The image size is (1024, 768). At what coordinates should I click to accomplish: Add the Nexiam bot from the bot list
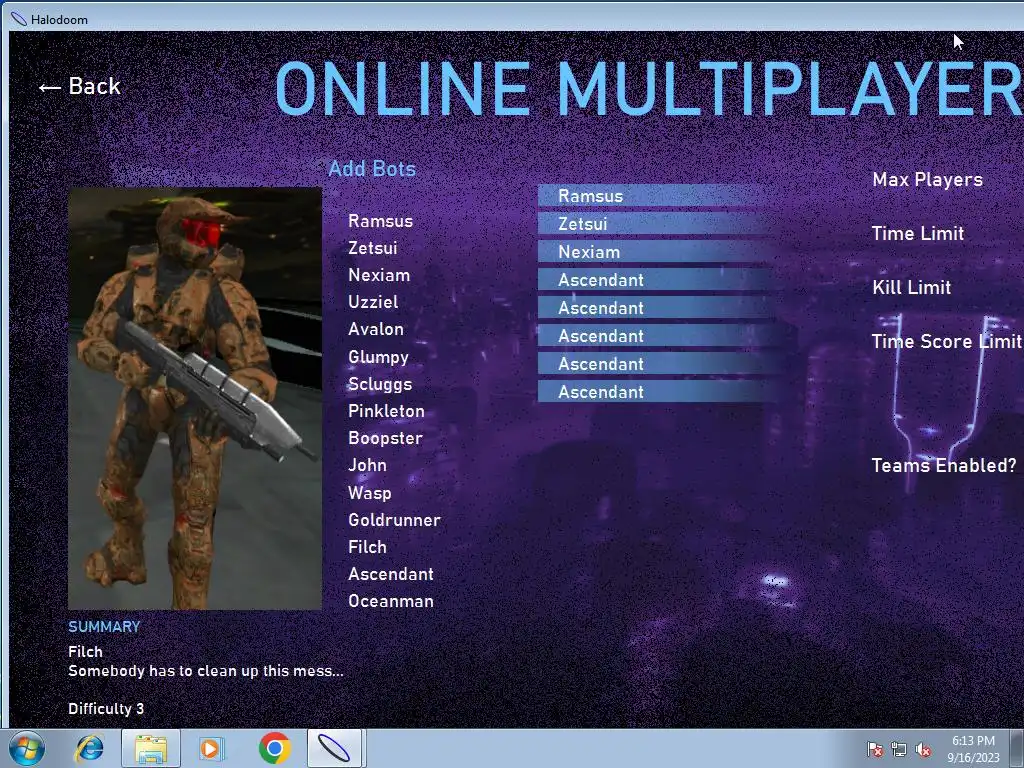click(379, 275)
